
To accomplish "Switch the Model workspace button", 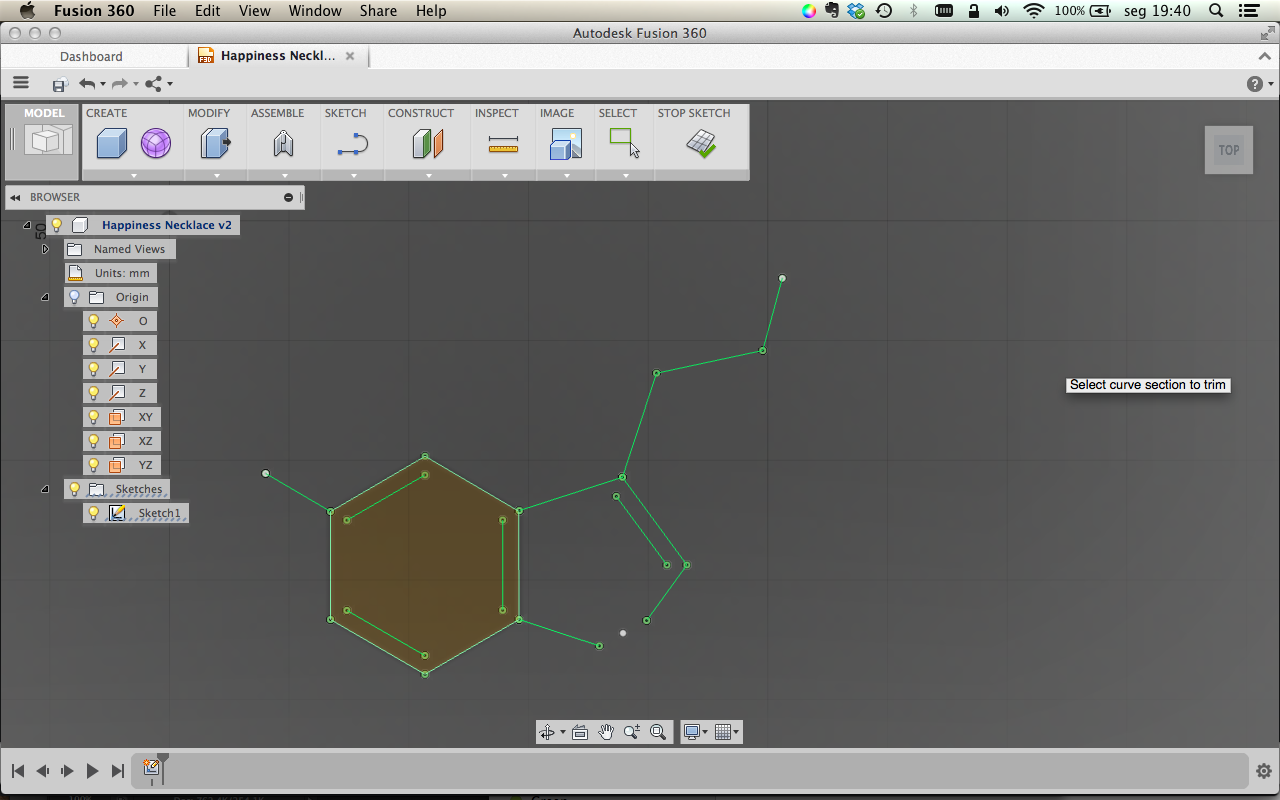I will [x=42, y=140].
